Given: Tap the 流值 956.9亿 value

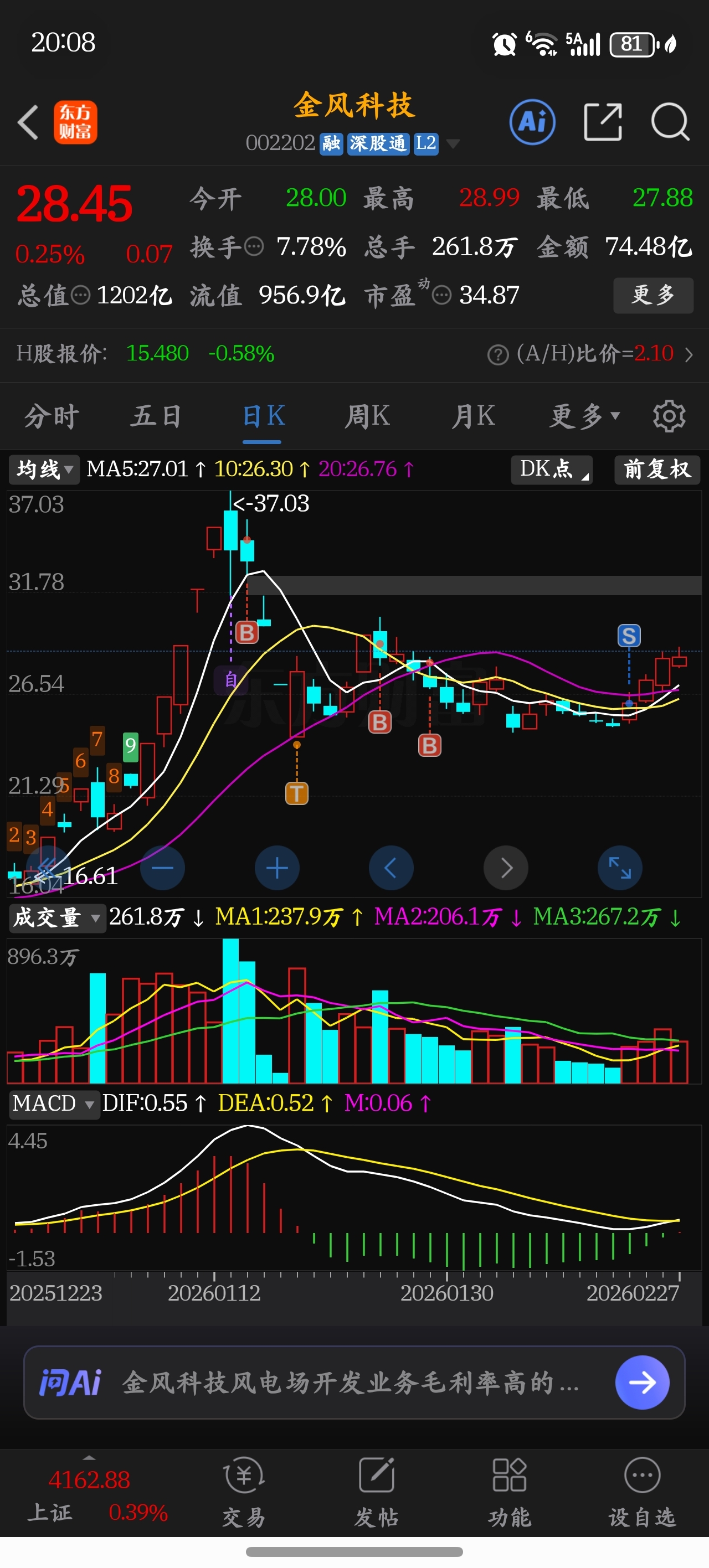Looking at the screenshot, I should click(x=268, y=296).
